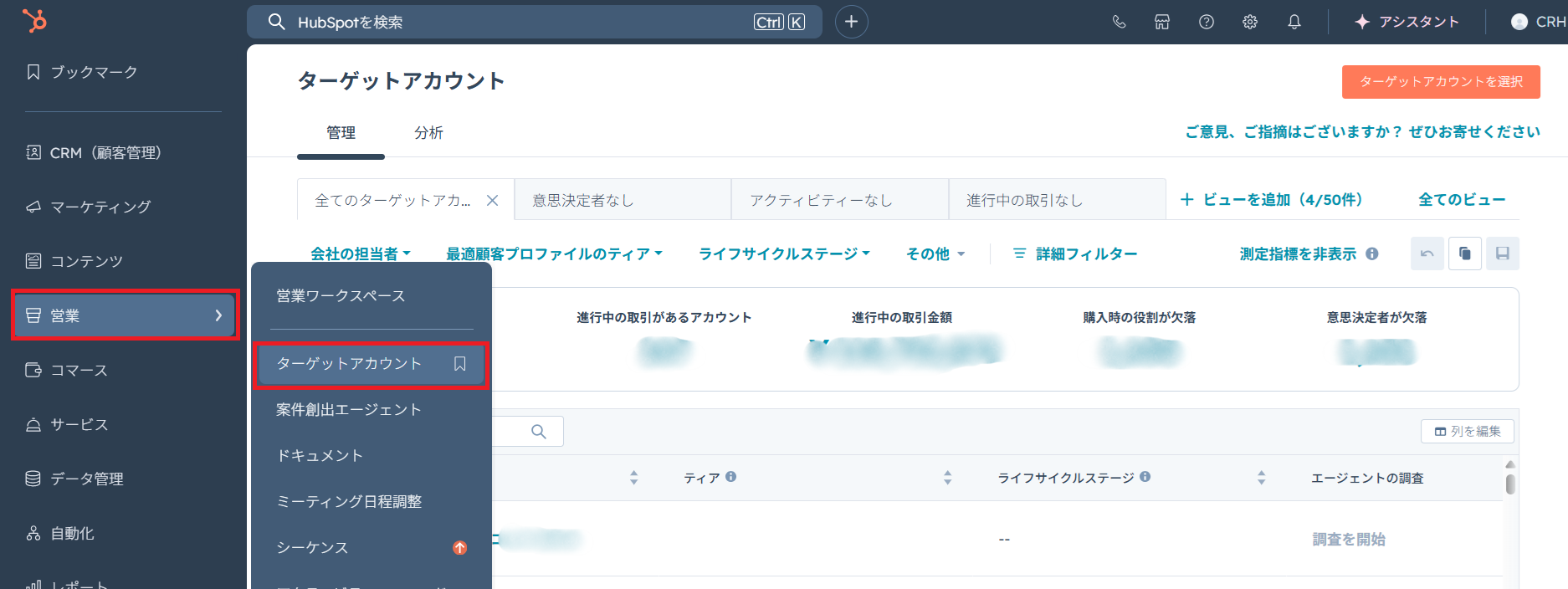1568x589 pixels.
Task: Click the plus quick-create button
Action: tap(851, 22)
